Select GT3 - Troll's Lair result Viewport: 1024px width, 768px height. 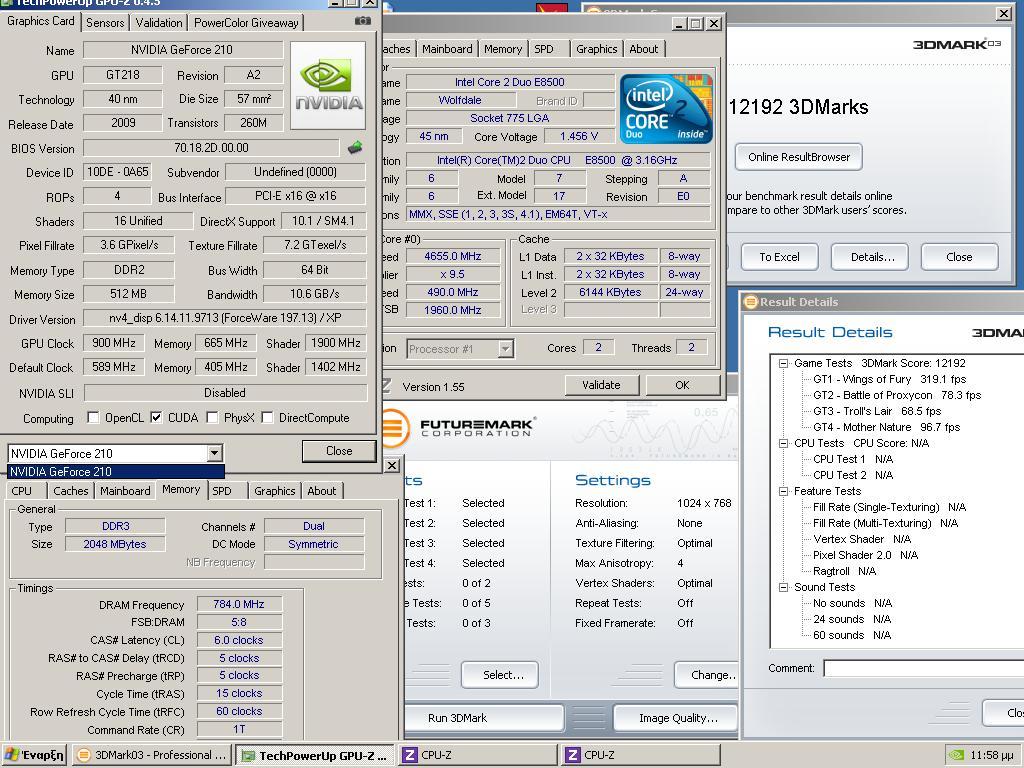pos(877,411)
